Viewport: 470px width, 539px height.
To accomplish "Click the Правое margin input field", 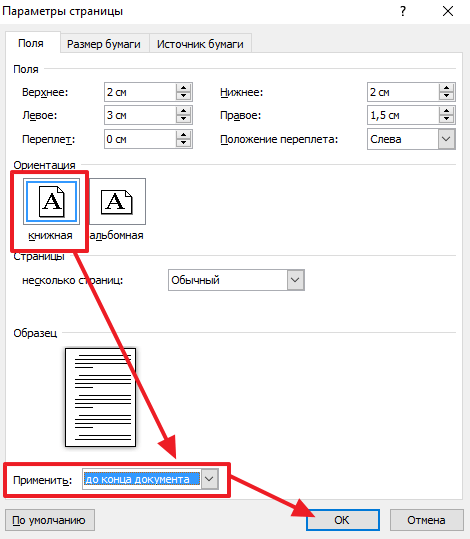I will click(403, 115).
